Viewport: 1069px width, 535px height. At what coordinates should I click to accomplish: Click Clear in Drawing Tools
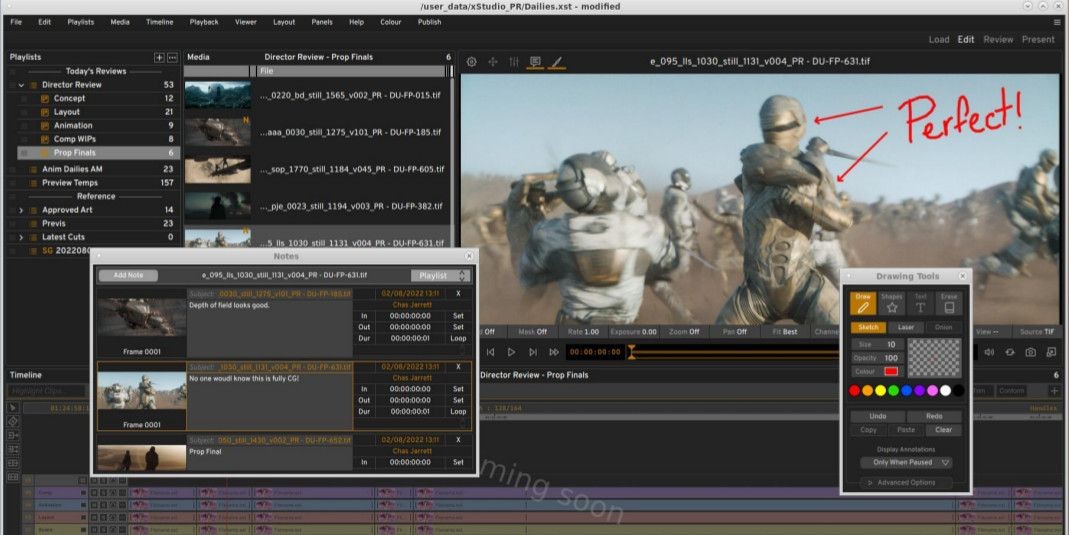point(943,430)
